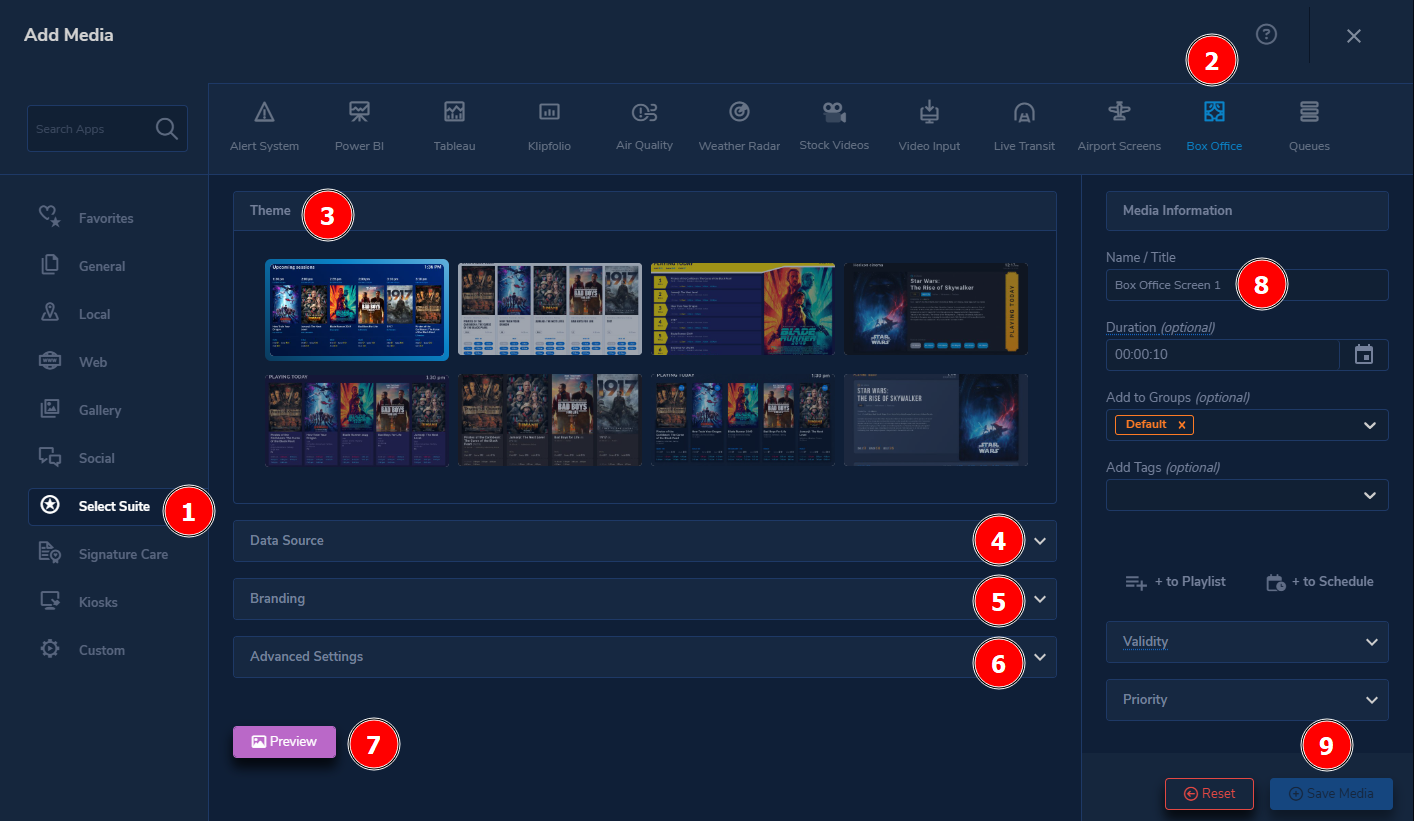1414x821 pixels.
Task: Expand the Priority panel
Action: pyautogui.click(x=1247, y=700)
